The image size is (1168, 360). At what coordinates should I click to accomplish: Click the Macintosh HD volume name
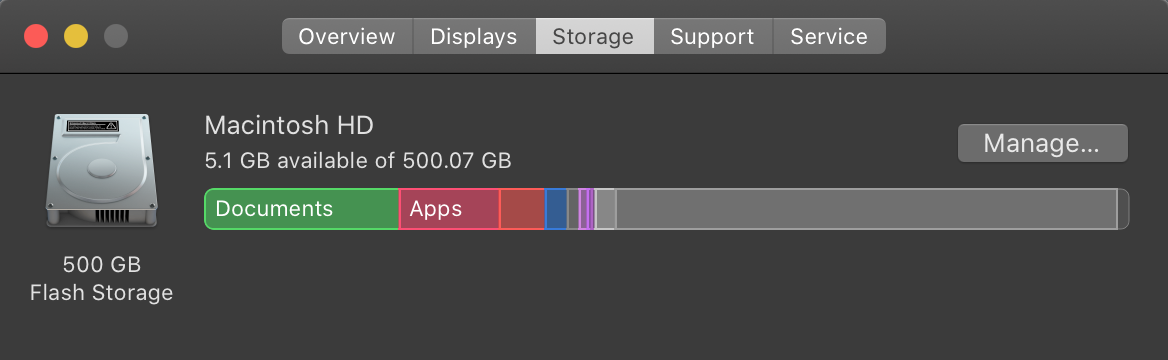click(289, 125)
